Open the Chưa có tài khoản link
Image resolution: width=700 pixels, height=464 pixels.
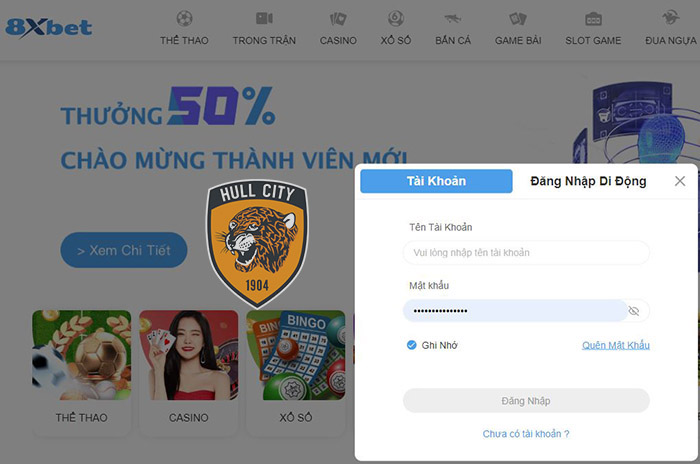(x=526, y=434)
